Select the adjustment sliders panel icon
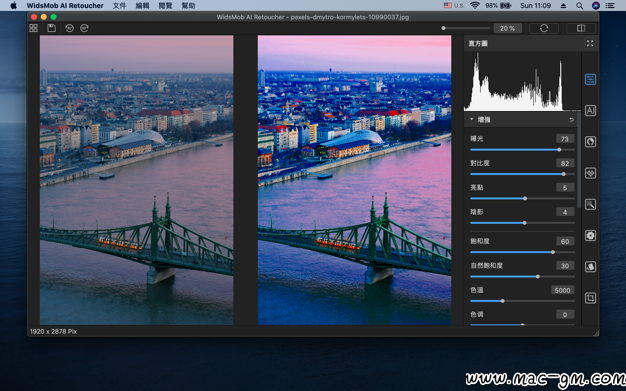626x391 pixels. [590, 79]
